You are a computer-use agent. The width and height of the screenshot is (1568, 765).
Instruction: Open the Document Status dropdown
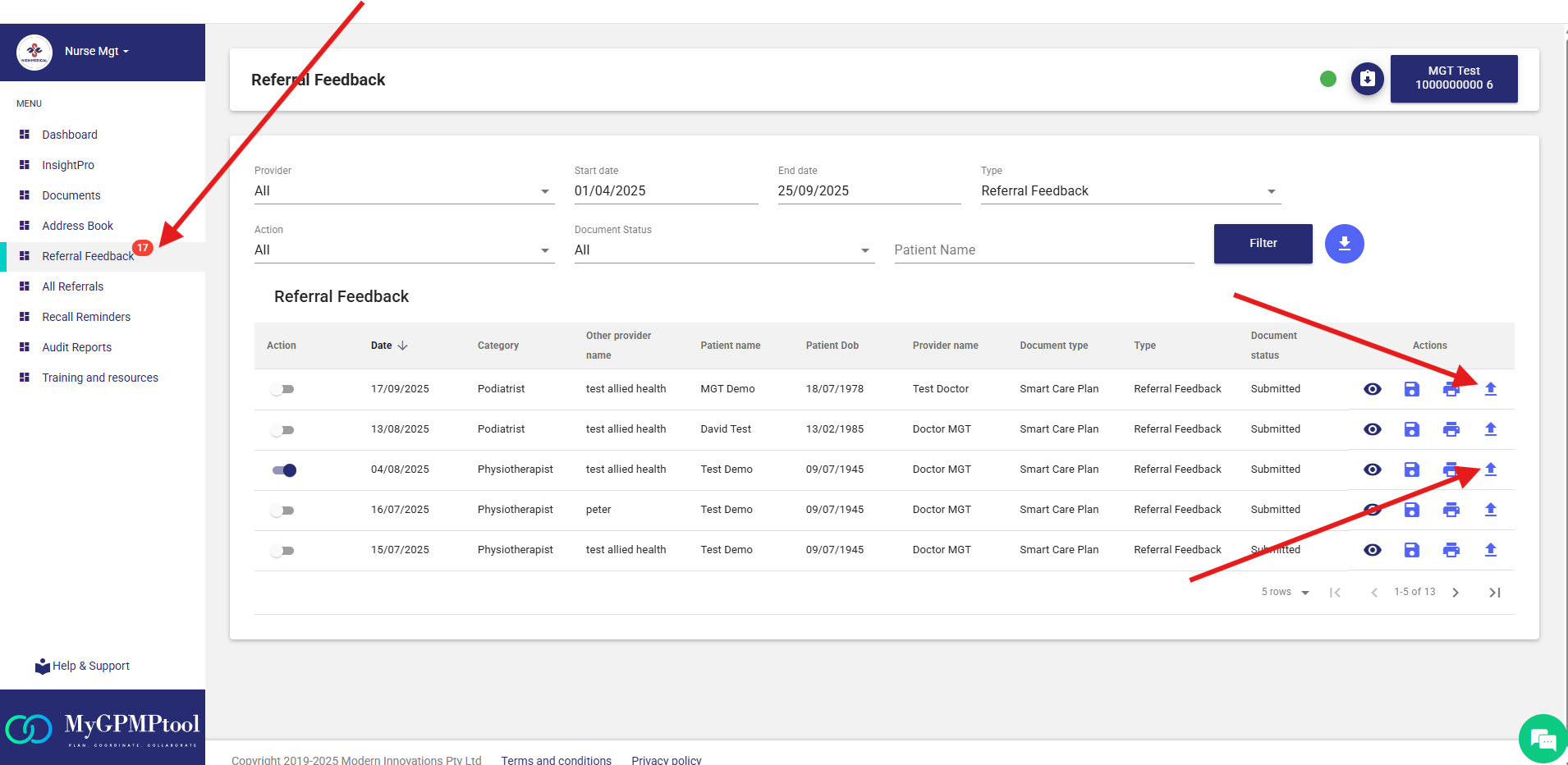[x=722, y=250]
